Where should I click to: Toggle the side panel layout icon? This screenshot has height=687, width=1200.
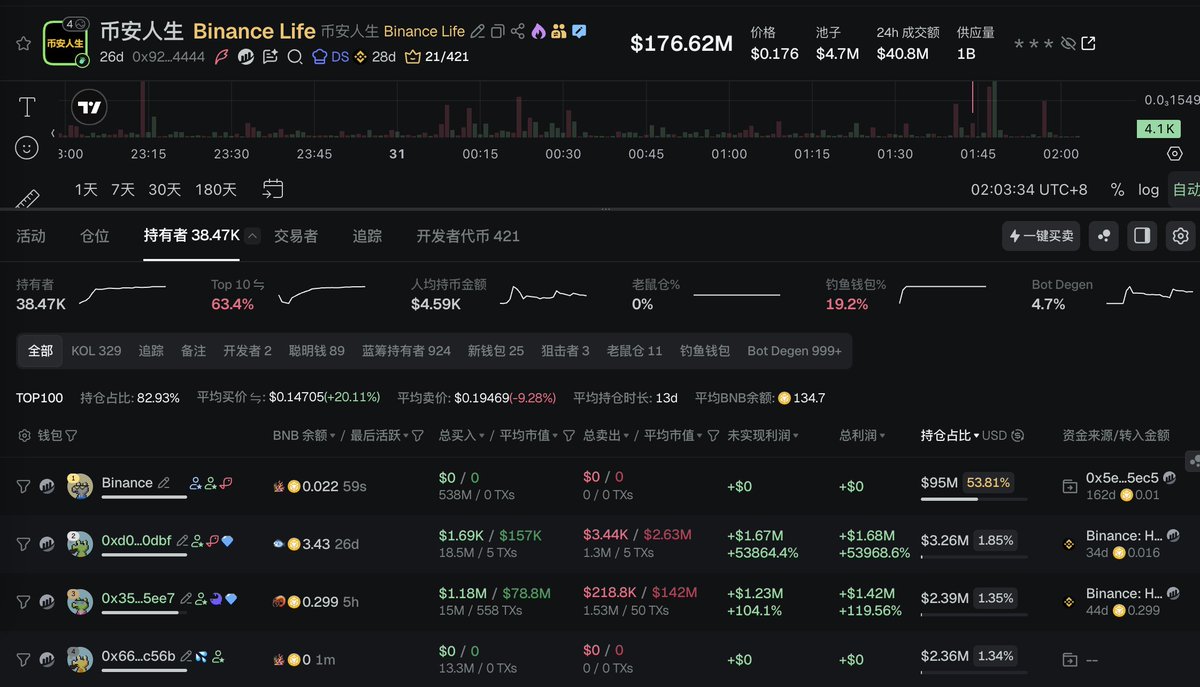1142,236
